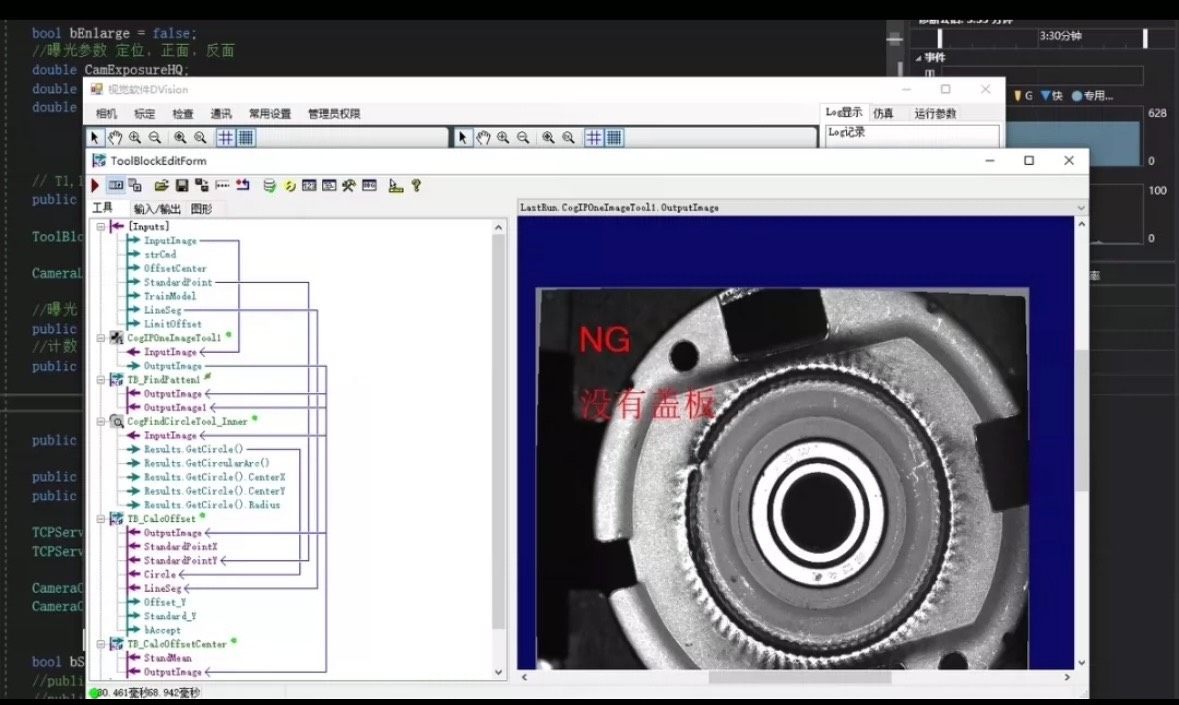Toggle the fine grid icon in right DVision toolbar
1179x705 pixels.
coord(614,138)
